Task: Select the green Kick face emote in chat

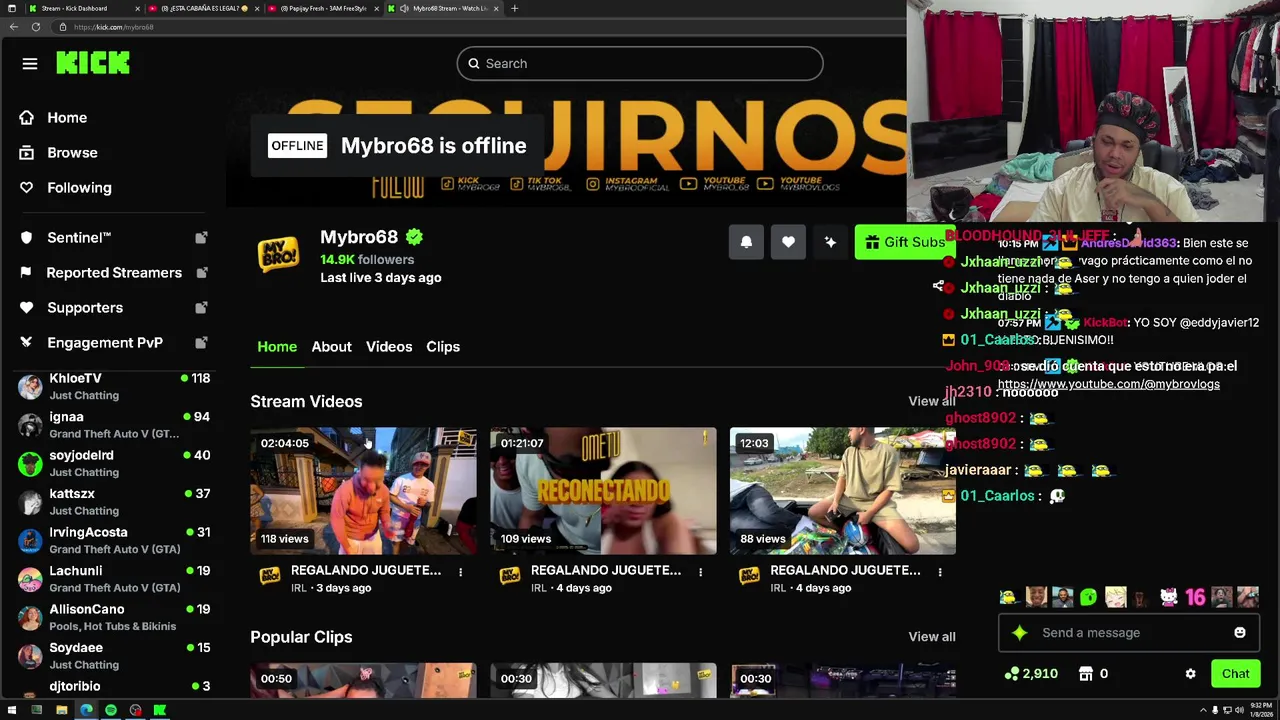Action: [1088, 598]
